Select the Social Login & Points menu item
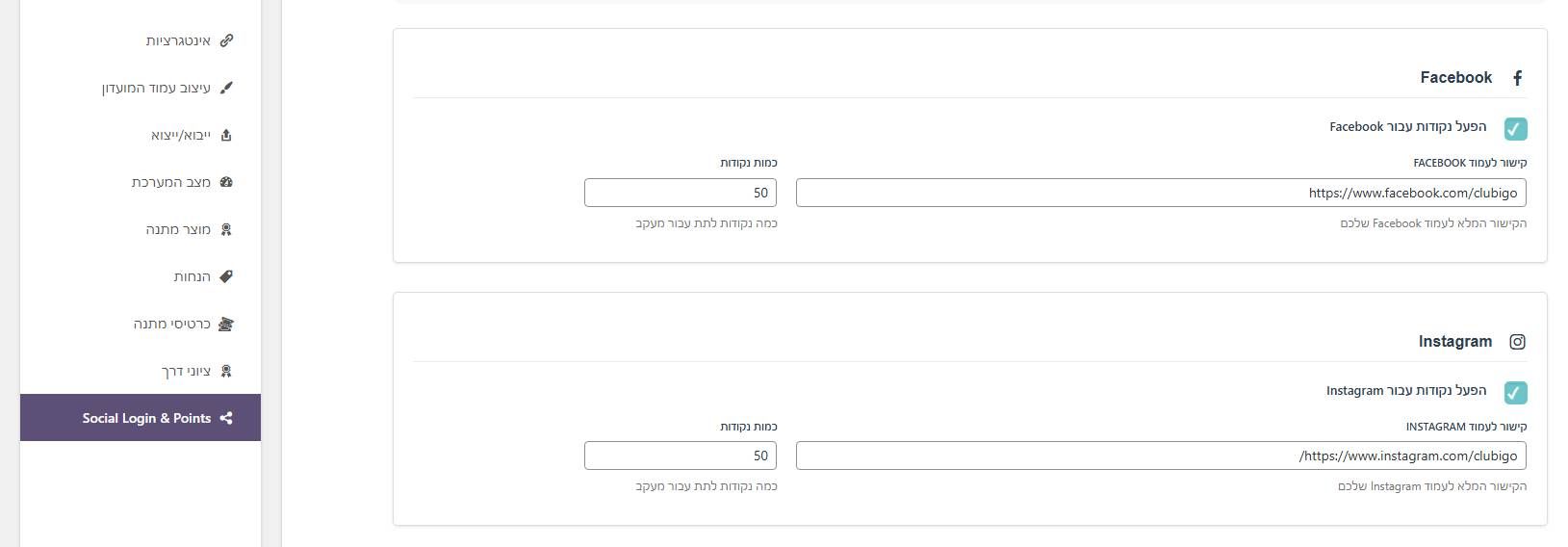This screenshot has width=1568, height=547. (x=146, y=418)
